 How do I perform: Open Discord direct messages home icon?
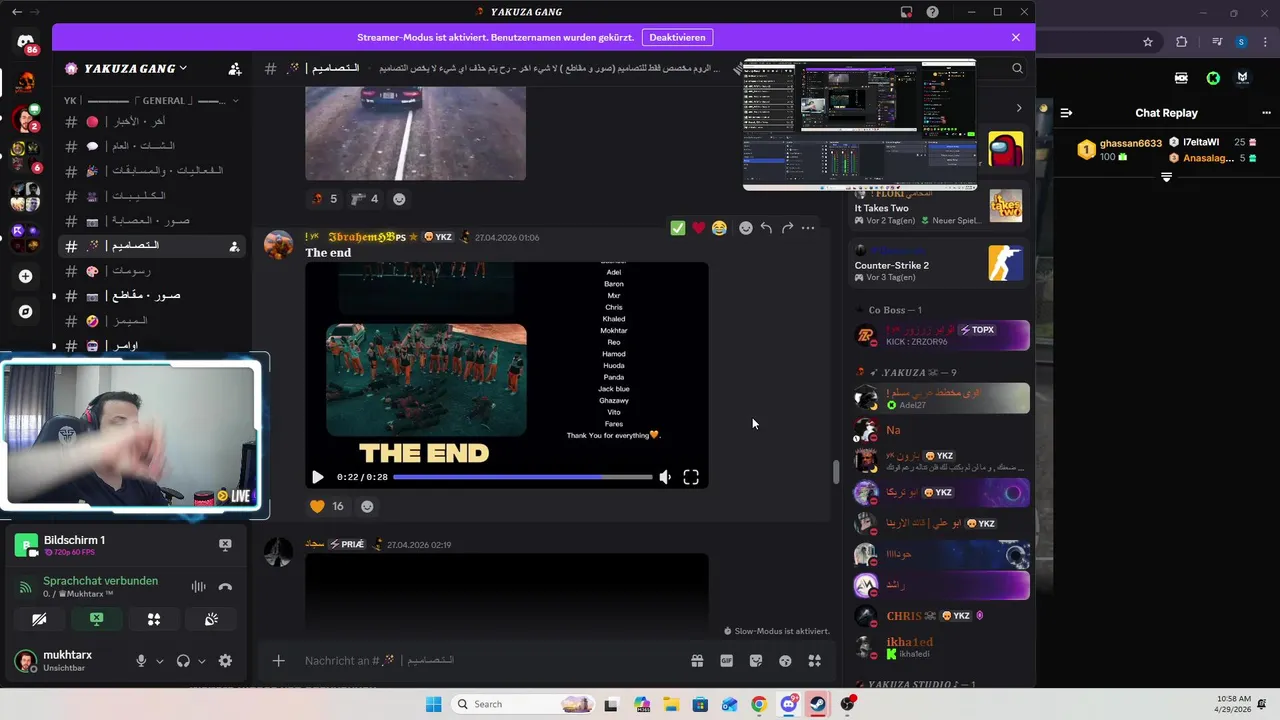(x=26, y=43)
